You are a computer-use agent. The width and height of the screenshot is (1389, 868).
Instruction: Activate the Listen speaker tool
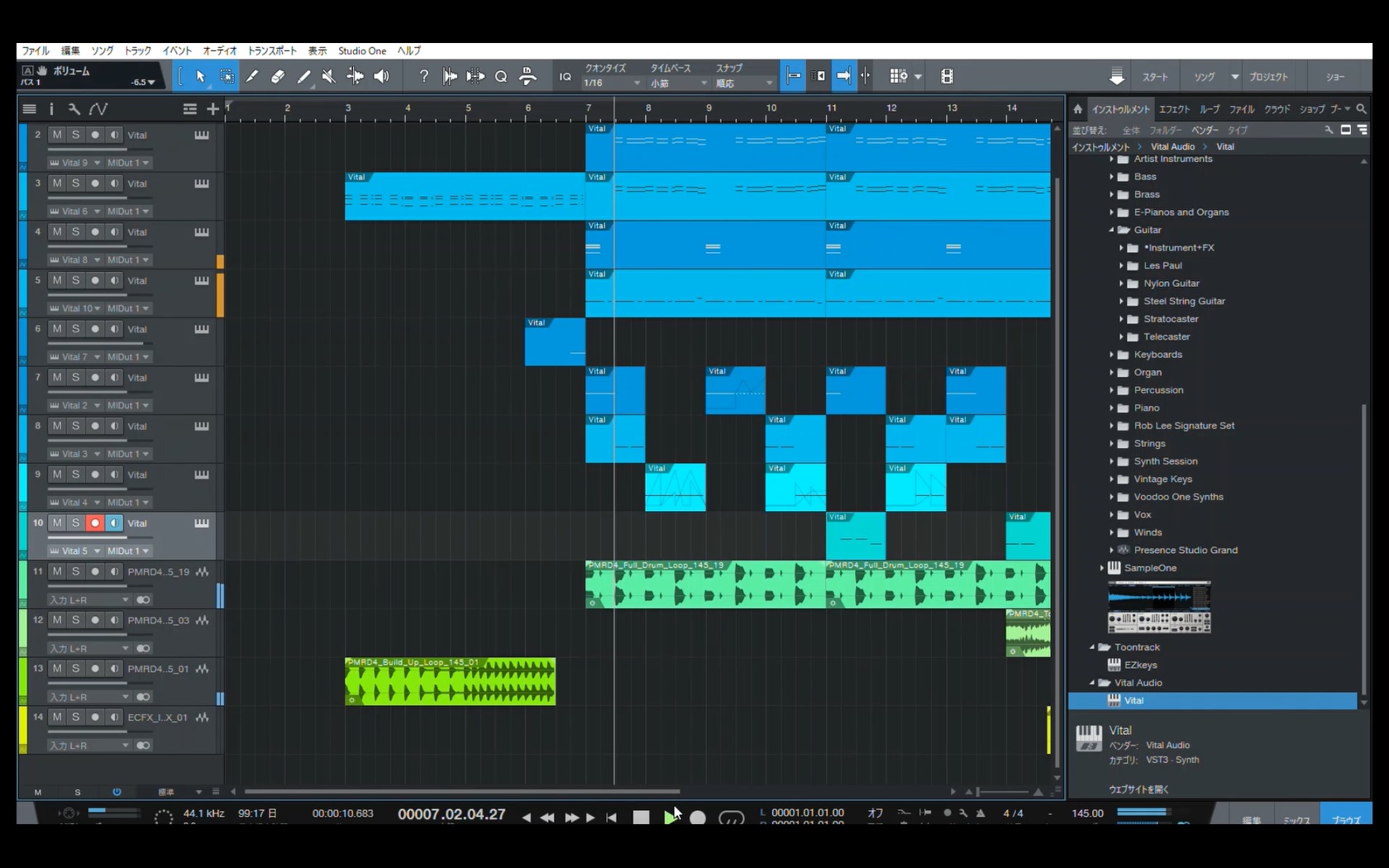(x=381, y=77)
